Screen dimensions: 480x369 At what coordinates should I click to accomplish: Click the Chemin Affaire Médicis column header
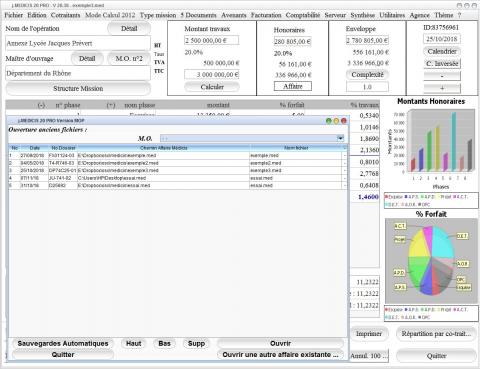pos(163,148)
